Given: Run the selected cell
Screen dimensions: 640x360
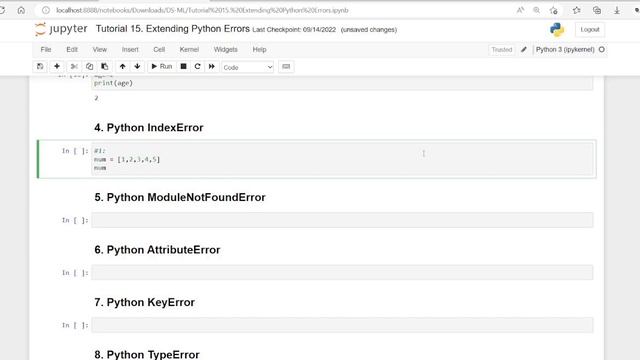Looking at the screenshot, I should [162, 67].
